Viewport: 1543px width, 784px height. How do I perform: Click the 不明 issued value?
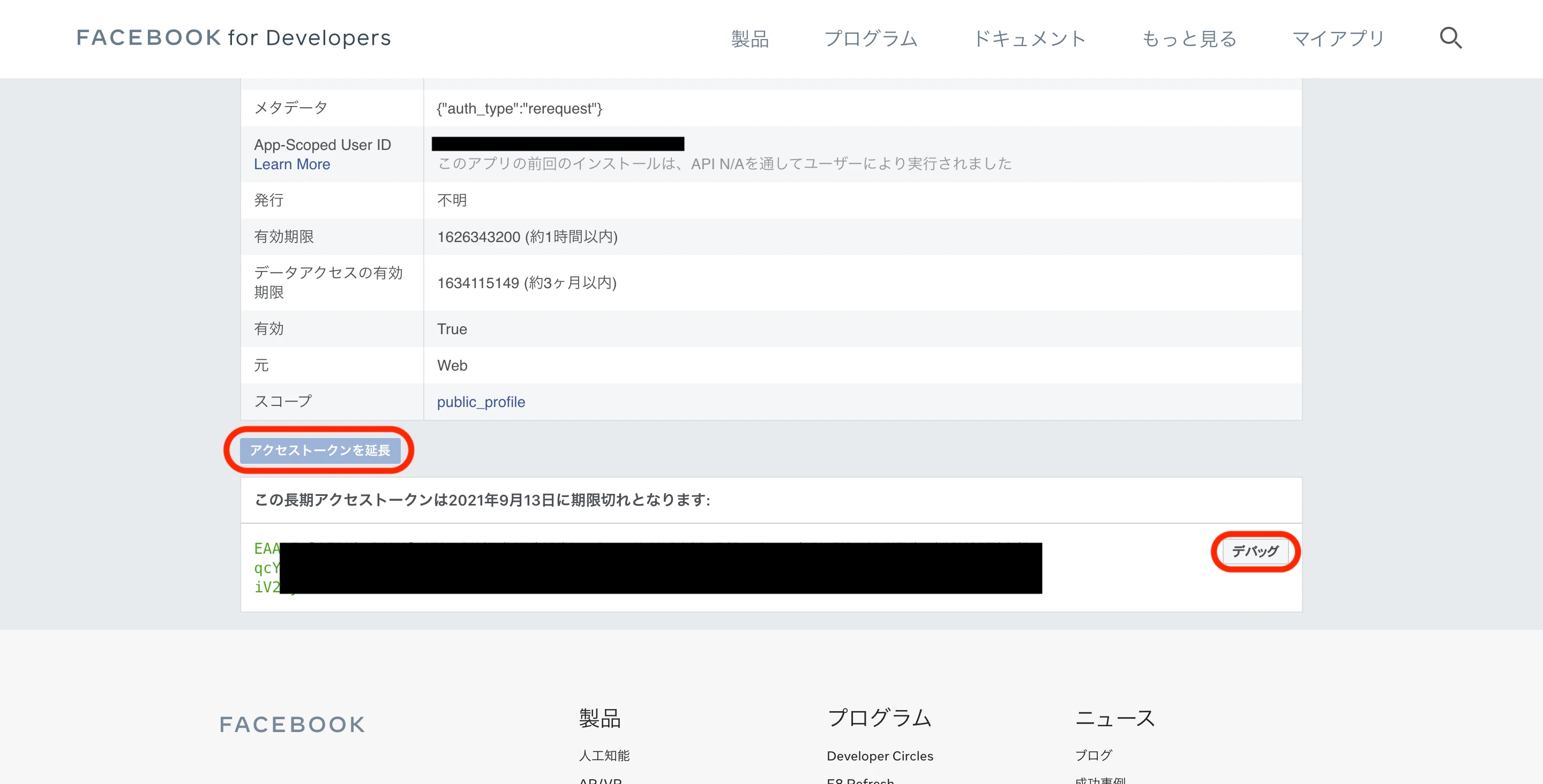(452, 200)
